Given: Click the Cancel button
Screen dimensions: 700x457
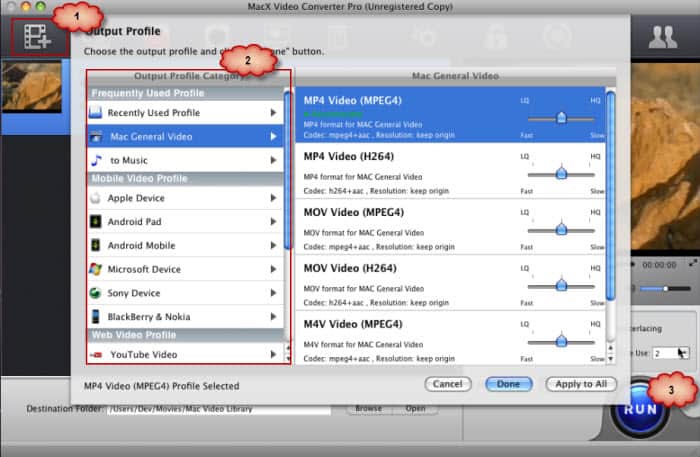Looking at the screenshot, I should 448,384.
